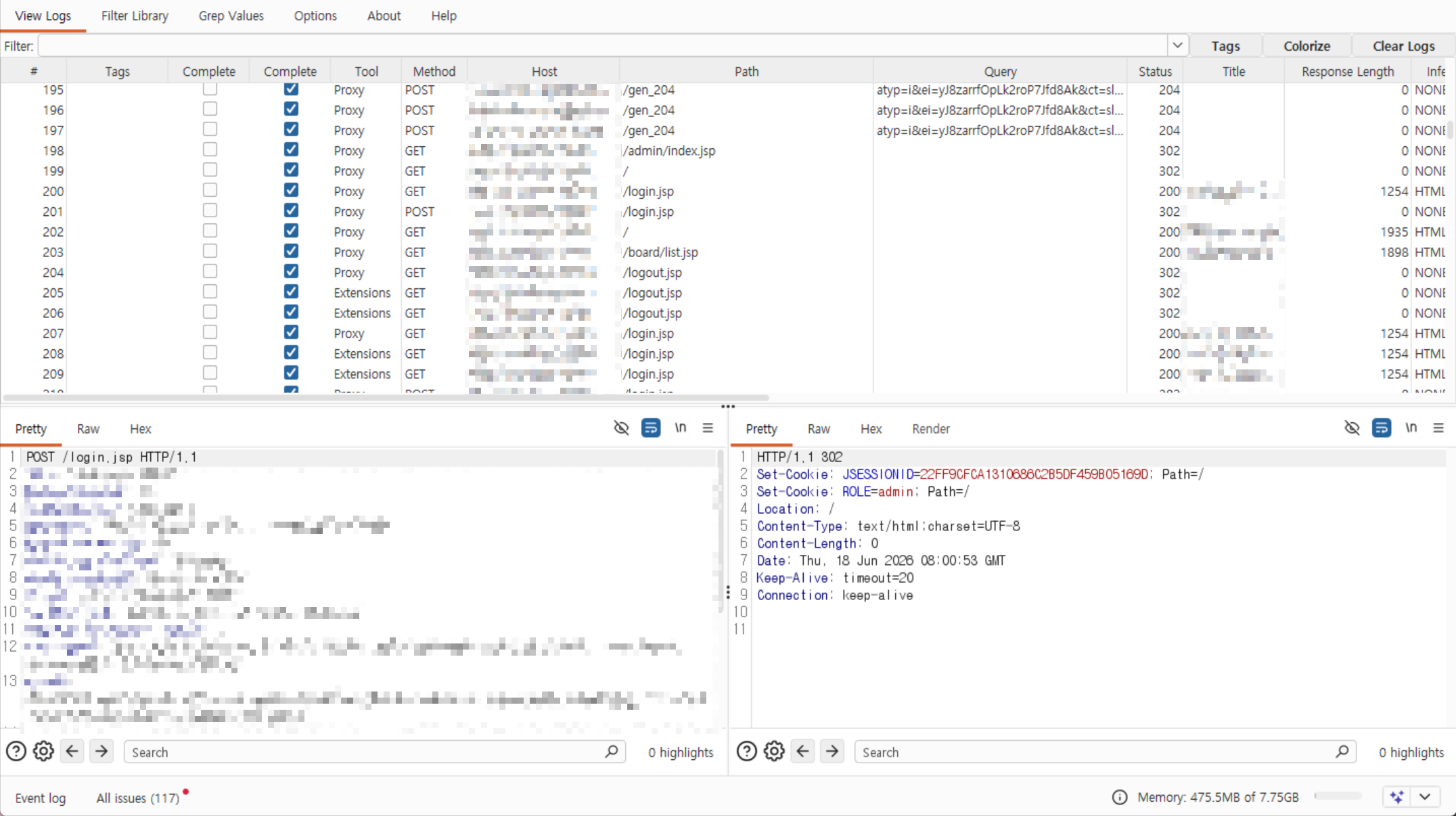The width and height of the screenshot is (1456, 816).
Task: Click the AI sparkle icon in status bar
Action: point(1397,797)
